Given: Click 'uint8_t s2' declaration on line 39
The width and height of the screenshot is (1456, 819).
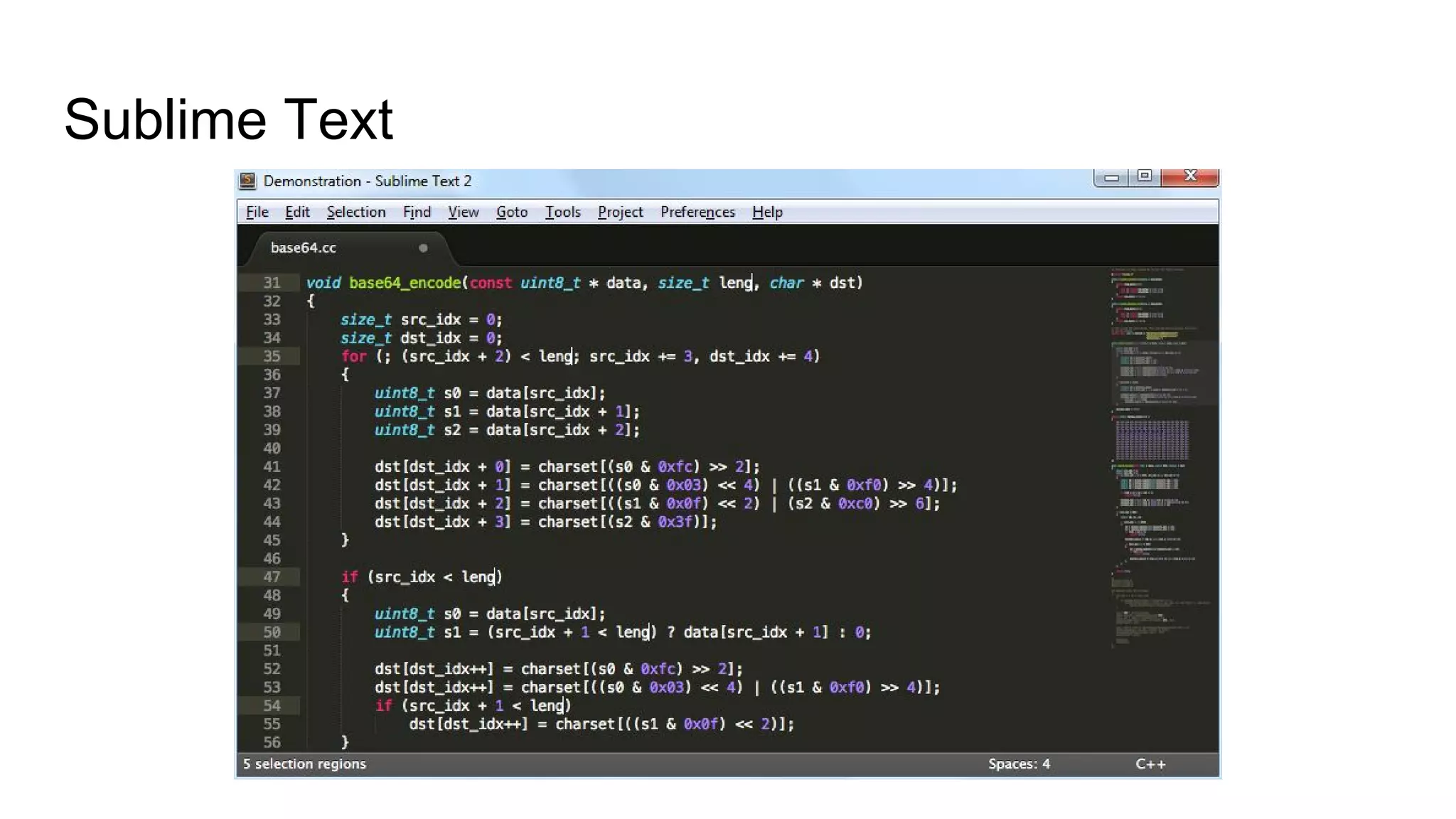Looking at the screenshot, I should pyautogui.click(x=418, y=430).
